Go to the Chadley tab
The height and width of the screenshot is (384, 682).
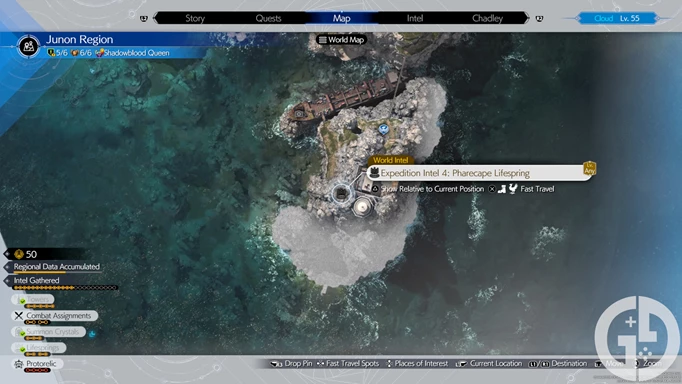(488, 18)
